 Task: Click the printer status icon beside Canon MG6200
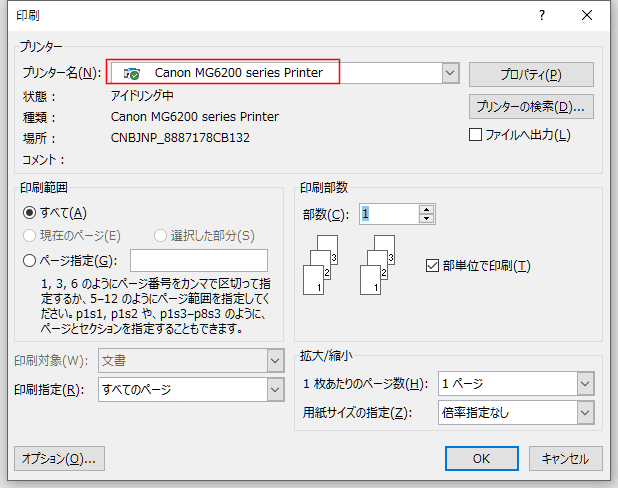[x=132, y=73]
